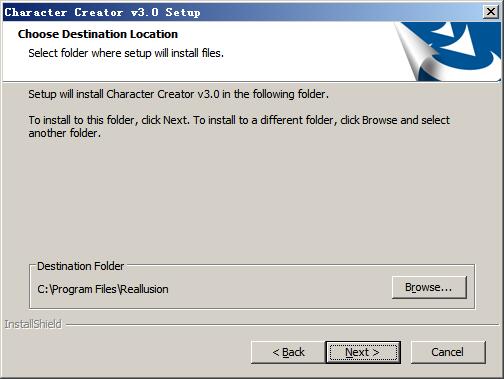This screenshot has width=504, height=379.
Task: Close the setup window with X
Action: click(x=491, y=12)
